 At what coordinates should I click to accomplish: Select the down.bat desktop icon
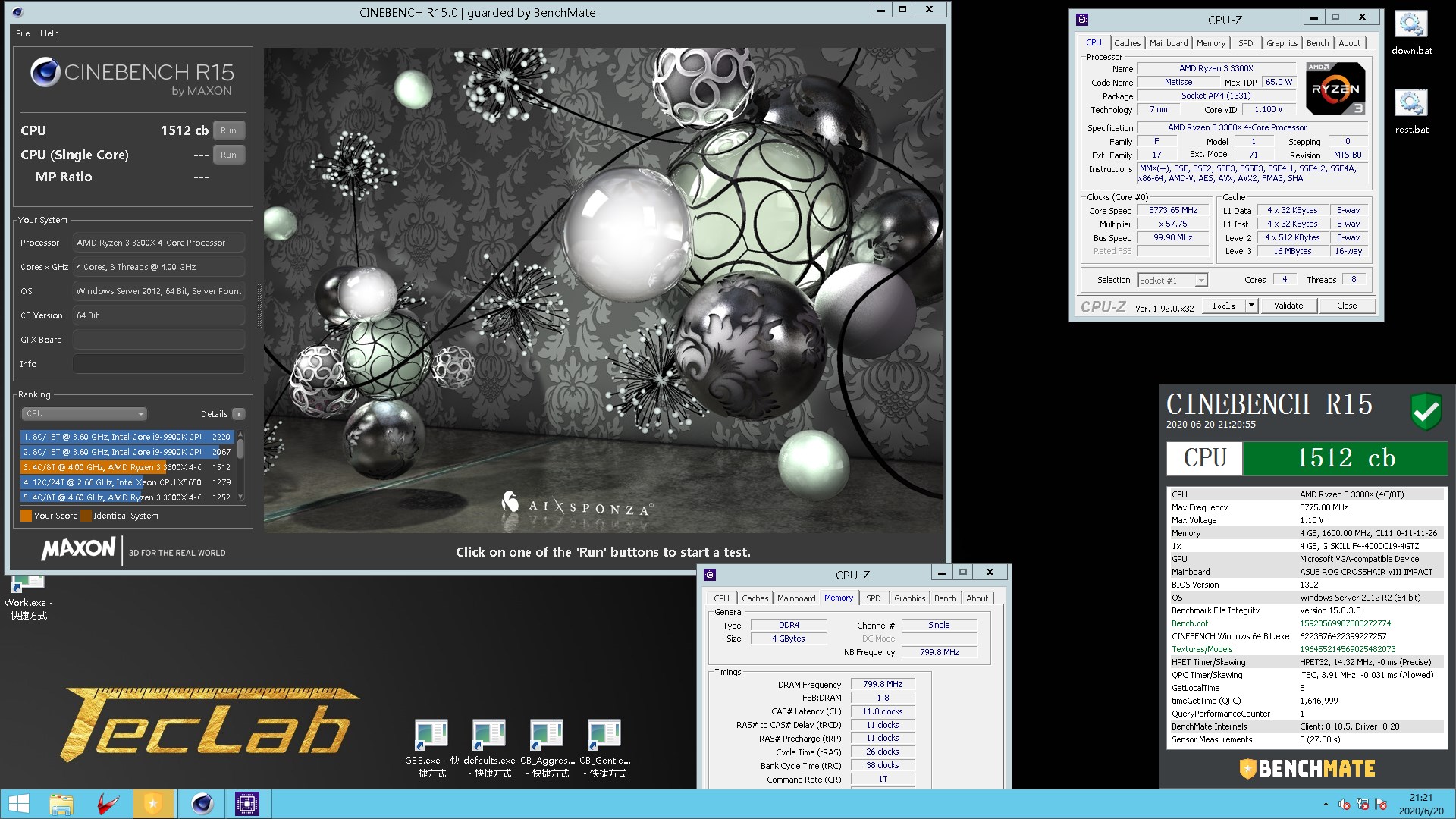(1411, 33)
